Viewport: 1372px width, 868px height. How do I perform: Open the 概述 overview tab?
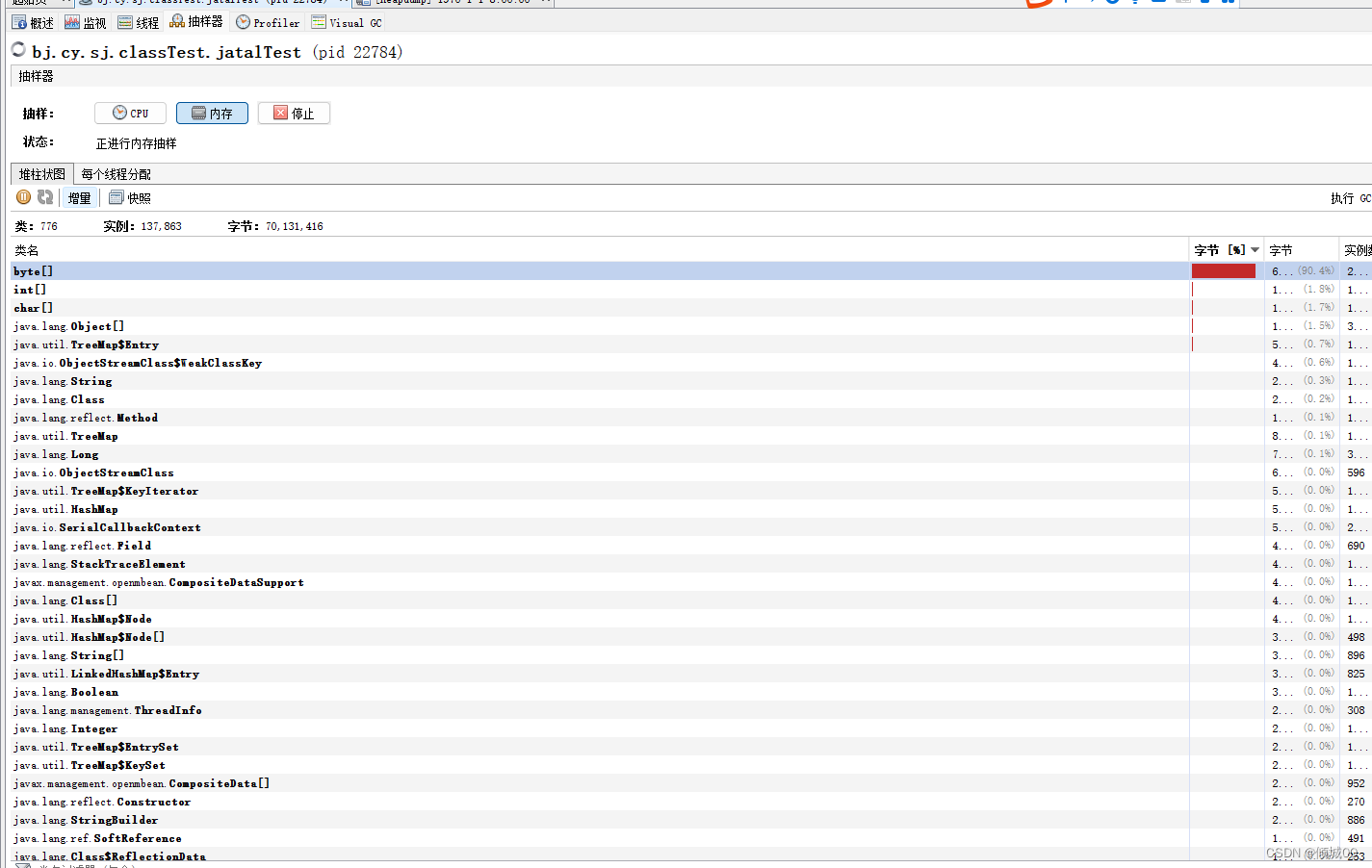[33, 22]
